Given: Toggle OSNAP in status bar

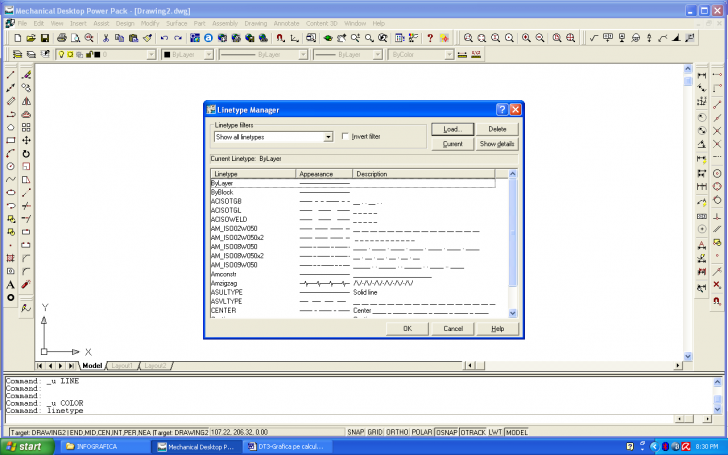Looking at the screenshot, I should 447,432.
